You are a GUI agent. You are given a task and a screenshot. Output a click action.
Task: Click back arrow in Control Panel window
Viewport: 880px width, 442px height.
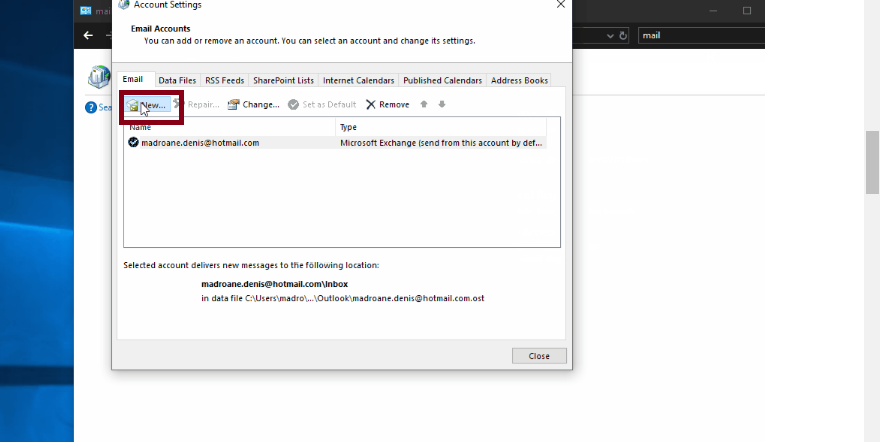coord(88,35)
